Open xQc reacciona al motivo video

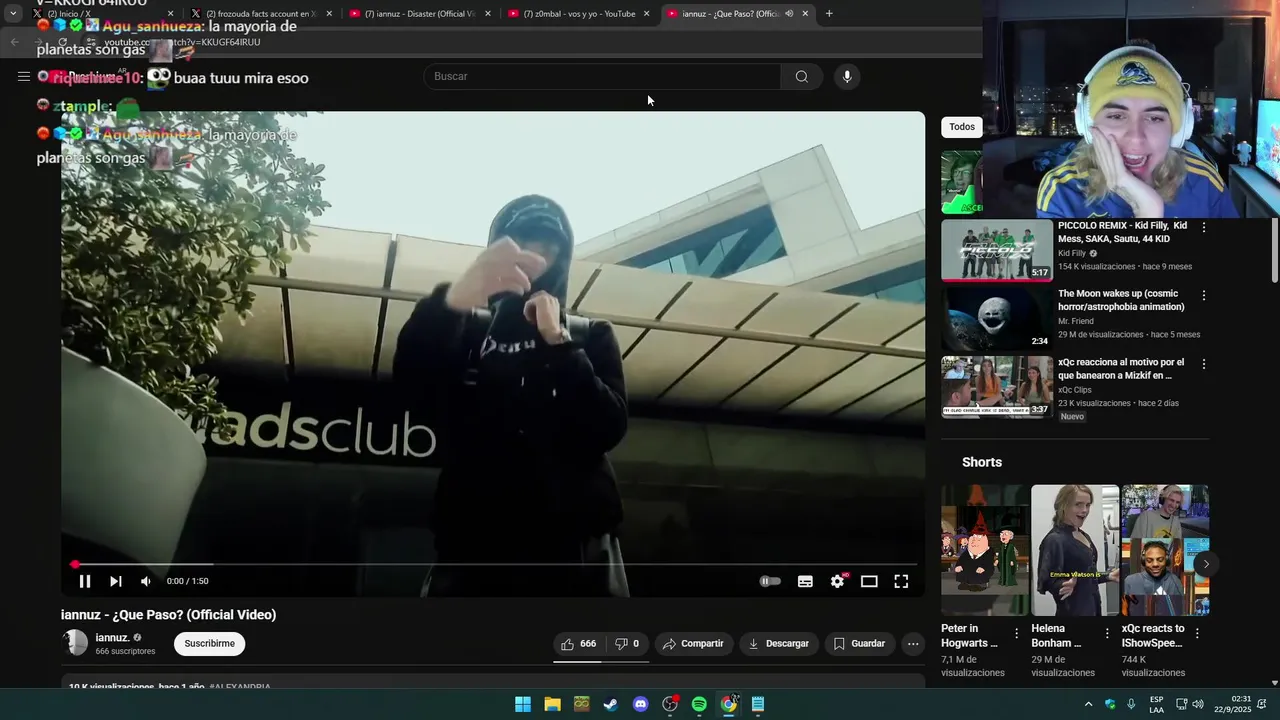pos(1120,369)
